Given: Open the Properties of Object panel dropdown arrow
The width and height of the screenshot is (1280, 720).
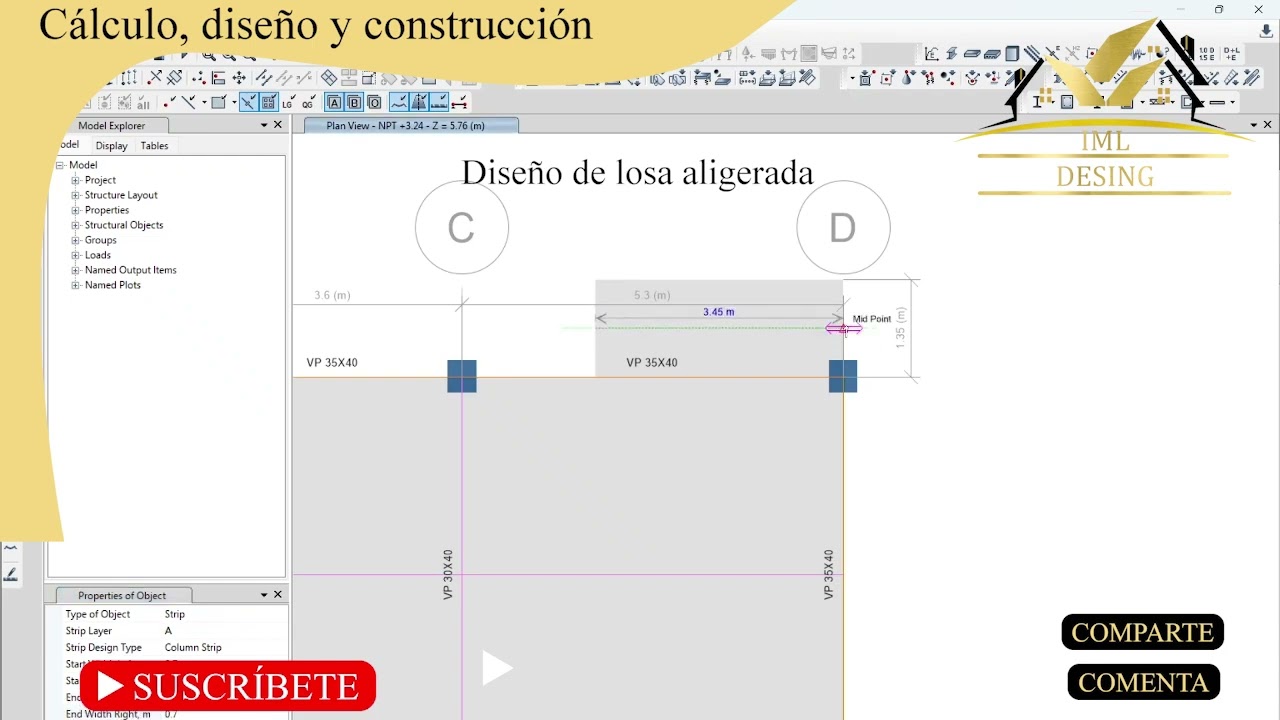Looking at the screenshot, I should (264, 595).
